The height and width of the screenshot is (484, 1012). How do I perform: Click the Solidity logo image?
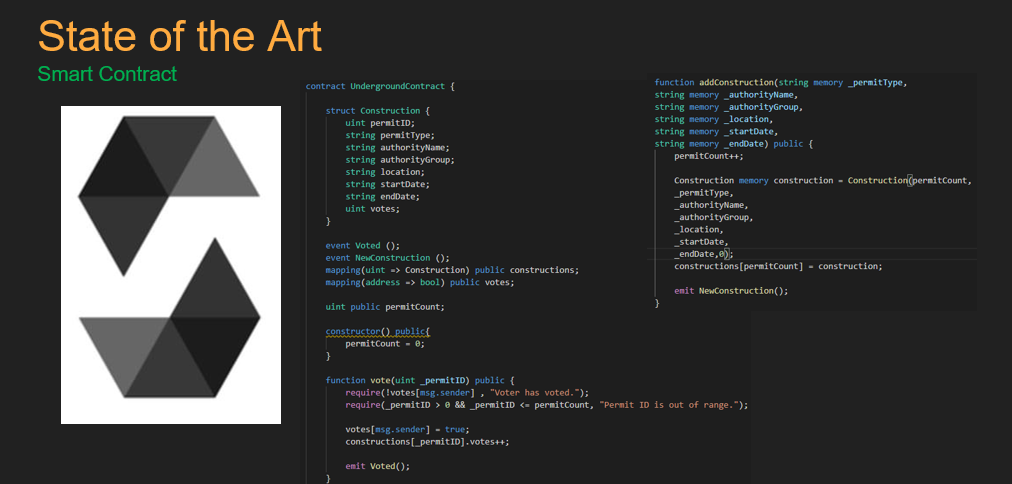tap(171, 264)
